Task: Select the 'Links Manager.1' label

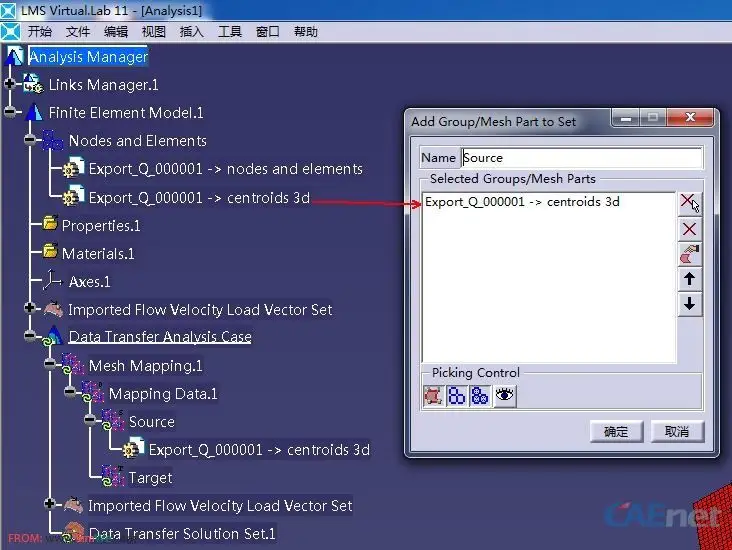Action: pyautogui.click(x=103, y=85)
